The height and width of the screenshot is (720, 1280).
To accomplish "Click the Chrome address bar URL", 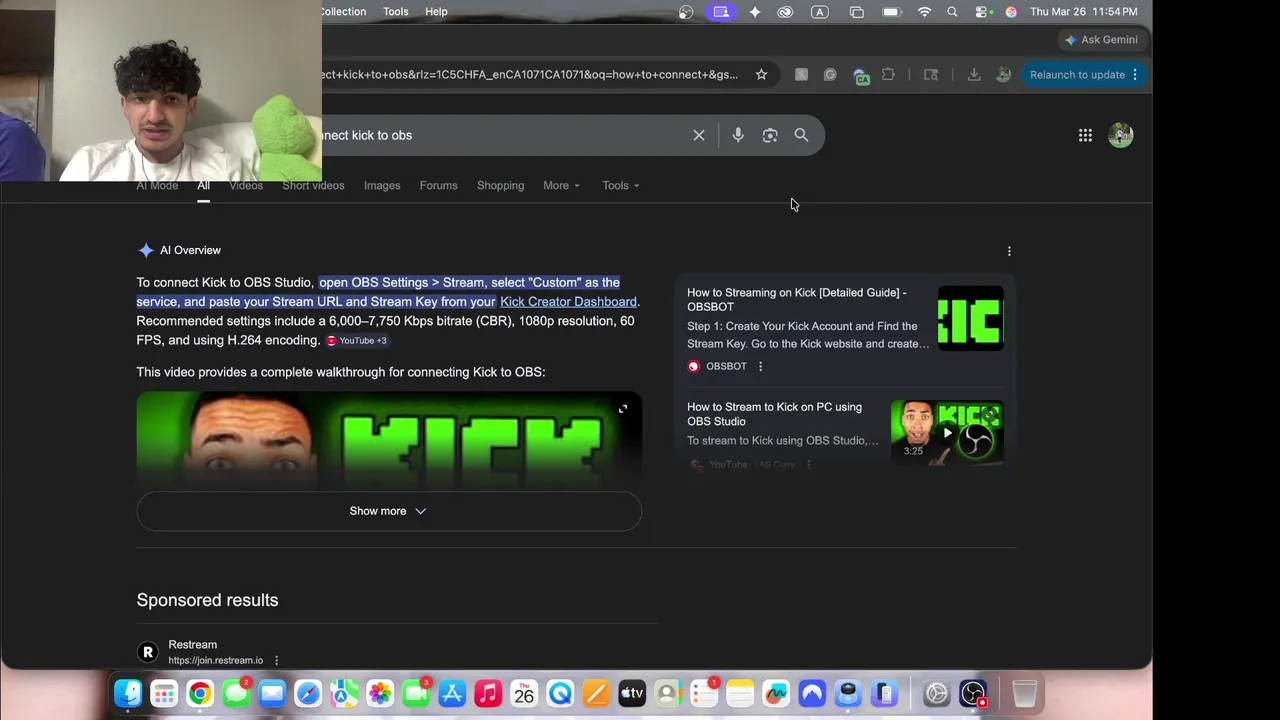I will [x=530, y=74].
